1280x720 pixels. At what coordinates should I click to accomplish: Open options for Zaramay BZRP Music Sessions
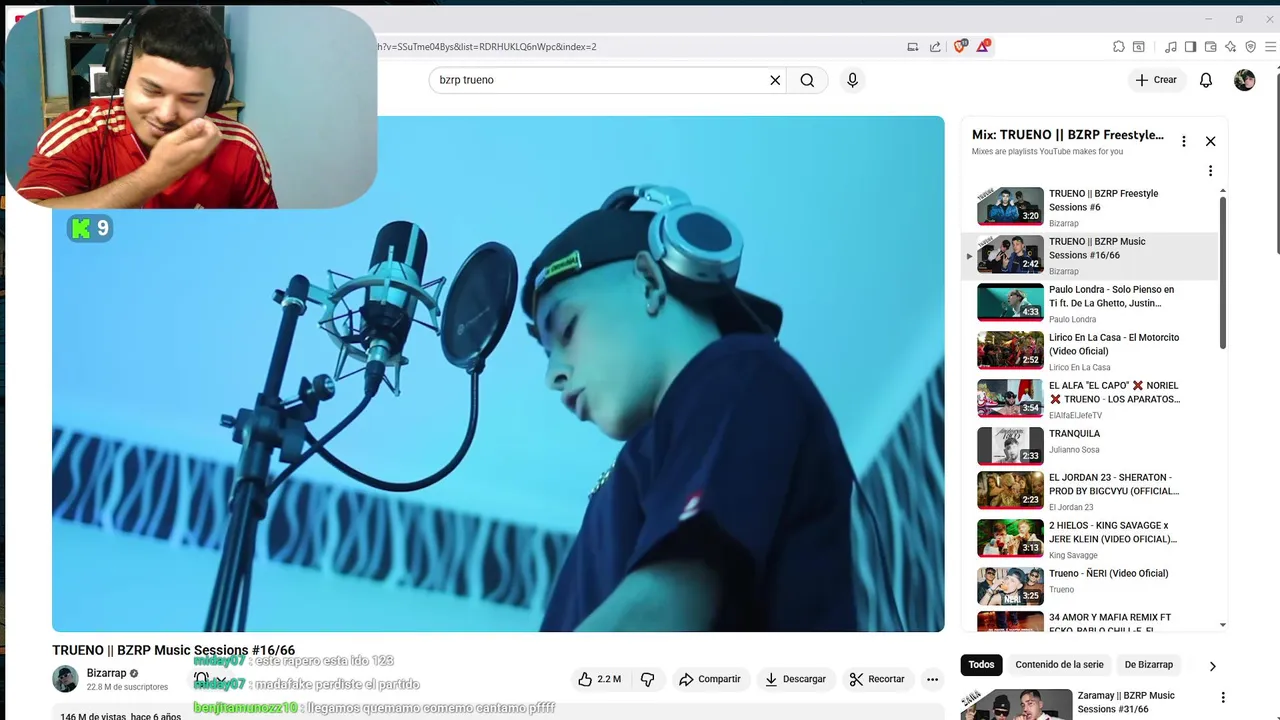1222,698
